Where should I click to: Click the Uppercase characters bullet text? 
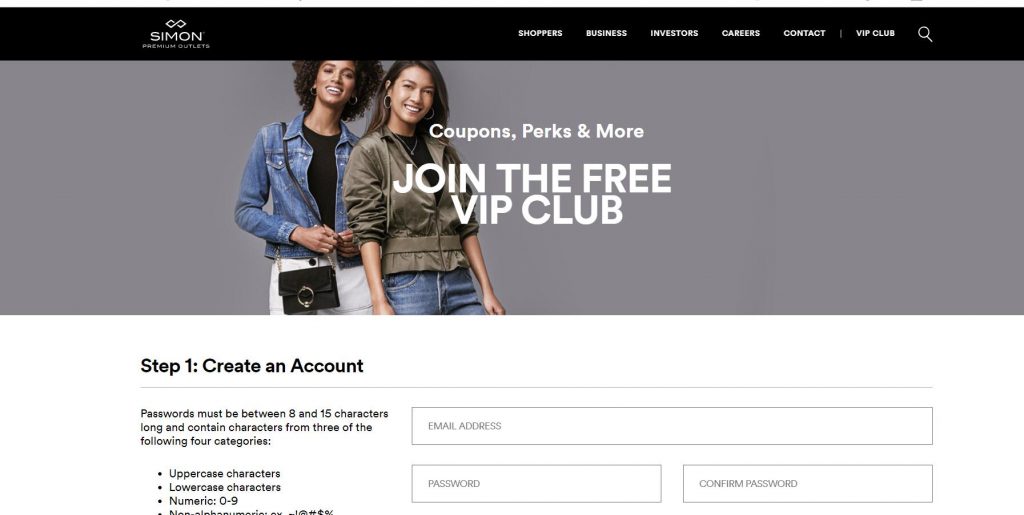click(225, 474)
